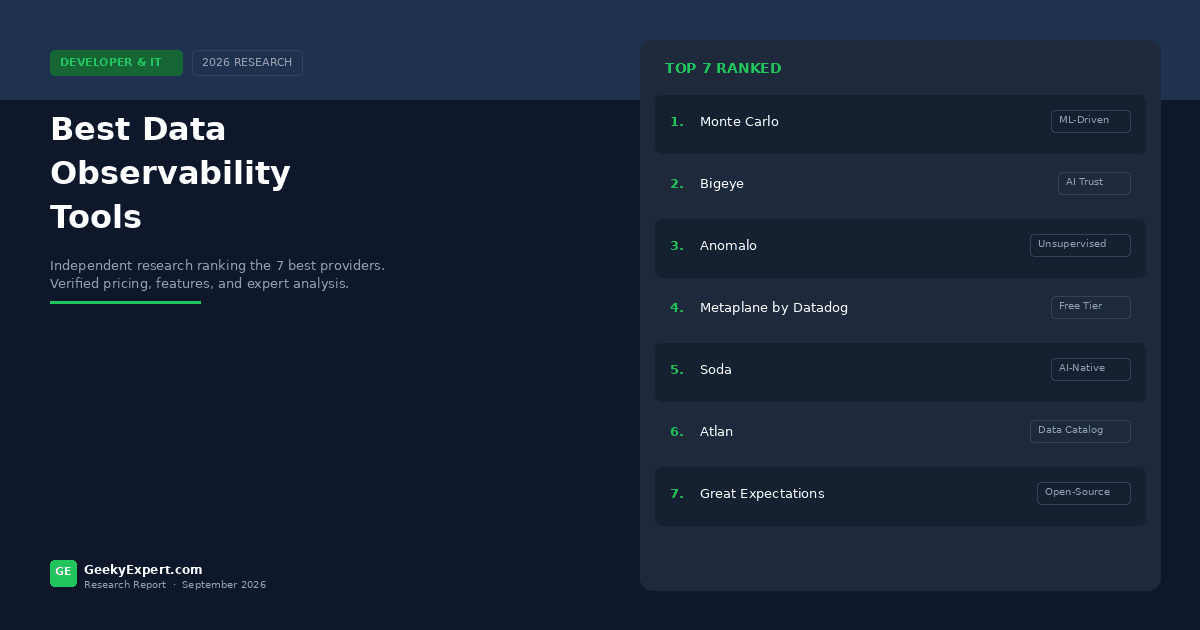
Task: Click the Free Tier tag
Action: point(1090,307)
